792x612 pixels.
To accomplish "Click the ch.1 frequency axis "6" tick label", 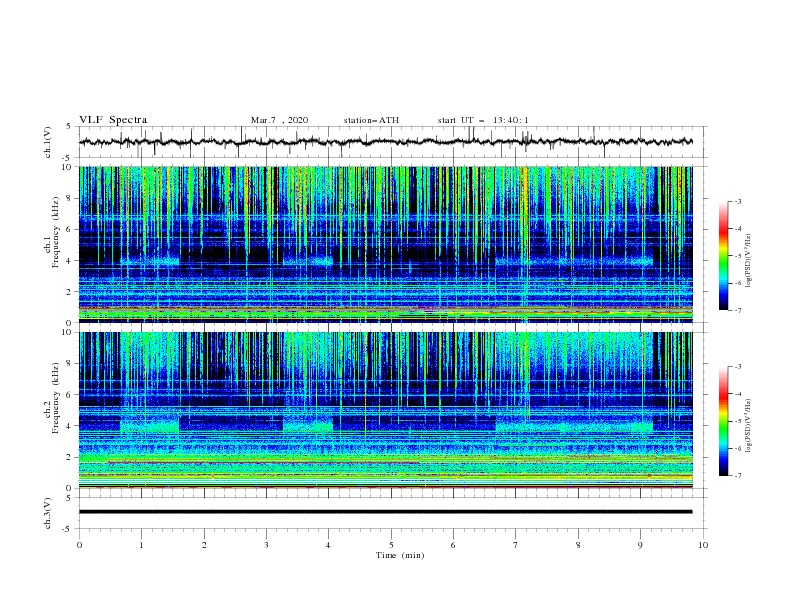I will (x=70, y=229).
